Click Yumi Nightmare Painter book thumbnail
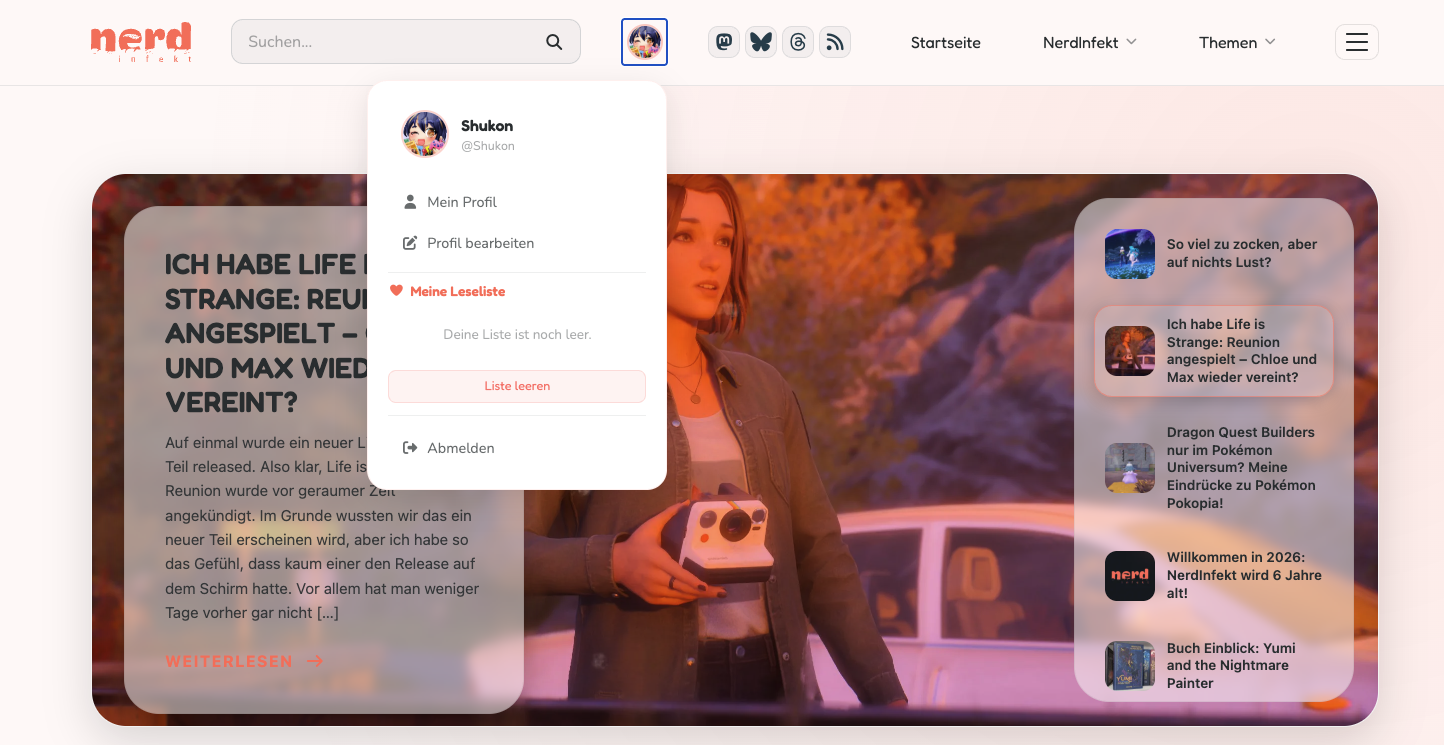Image resolution: width=1444 pixels, height=745 pixels. tap(1130, 666)
